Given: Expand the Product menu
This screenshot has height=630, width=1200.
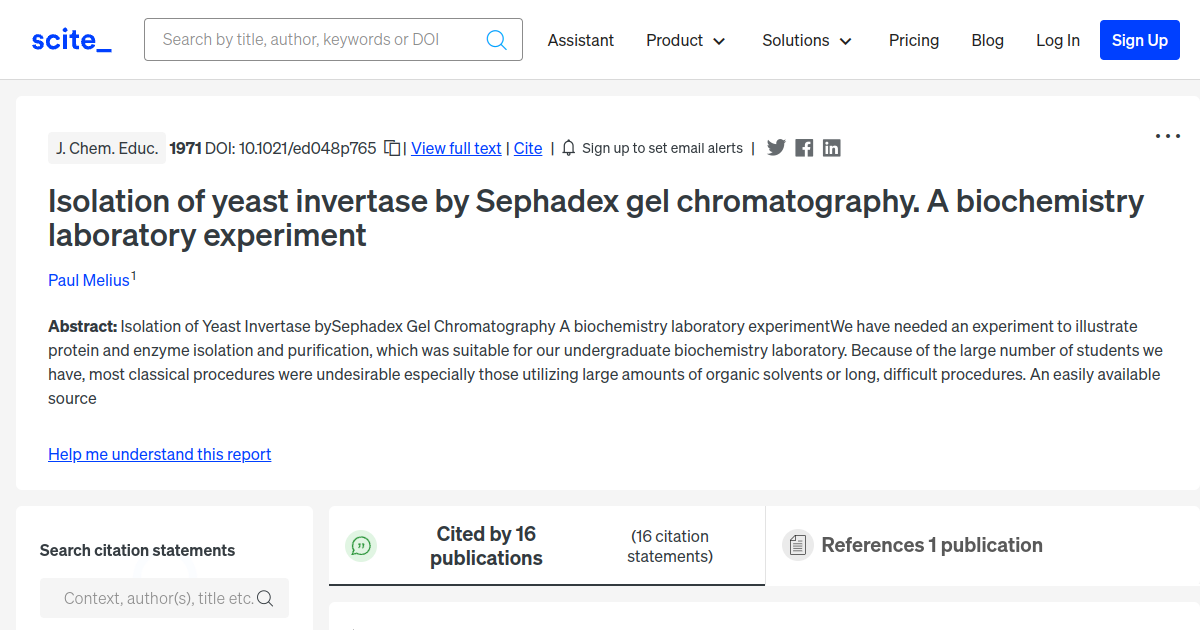Looking at the screenshot, I should [686, 40].
